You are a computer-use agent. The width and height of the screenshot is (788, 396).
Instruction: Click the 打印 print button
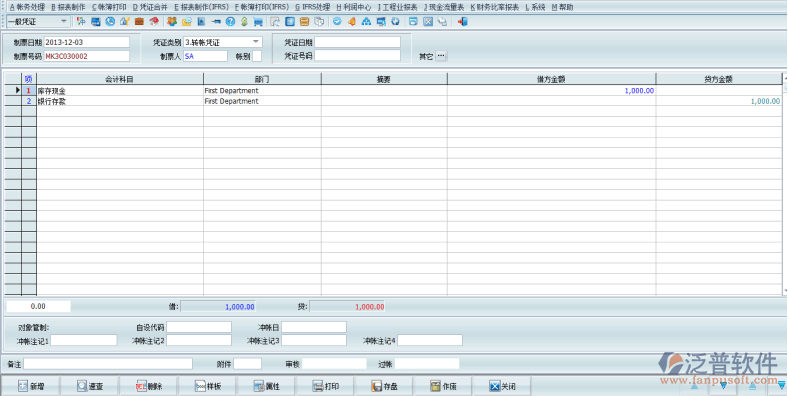pos(326,386)
